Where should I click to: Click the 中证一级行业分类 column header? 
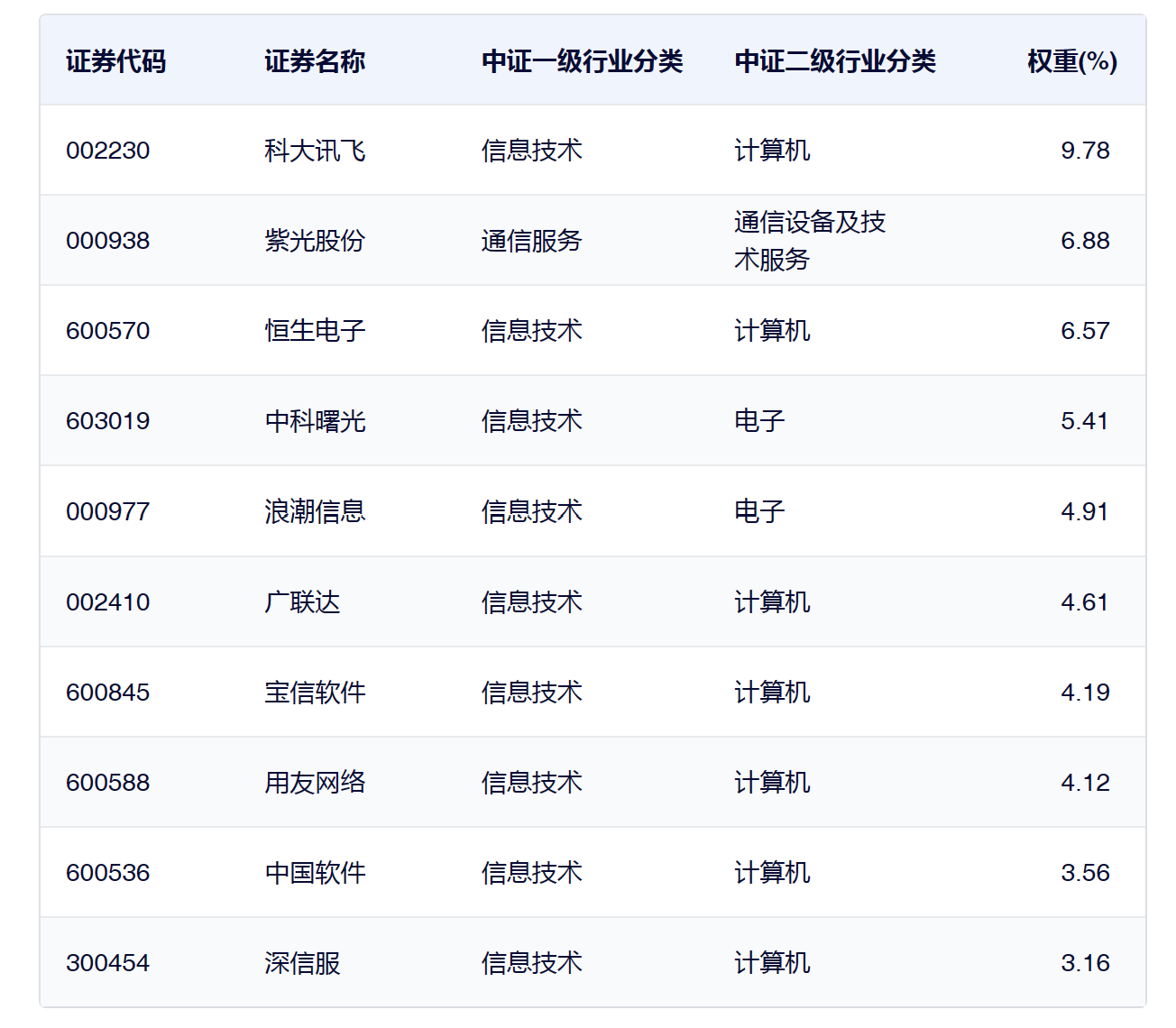pos(582,61)
